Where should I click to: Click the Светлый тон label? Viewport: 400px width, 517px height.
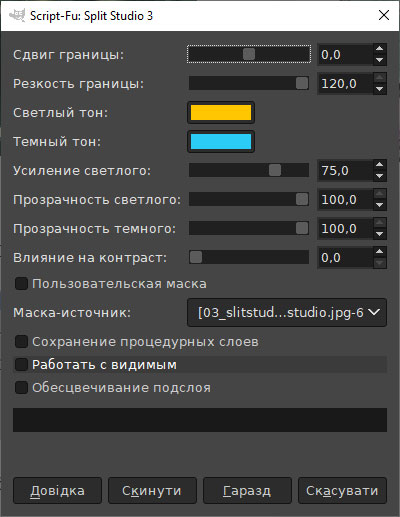(x=61, y=113)
